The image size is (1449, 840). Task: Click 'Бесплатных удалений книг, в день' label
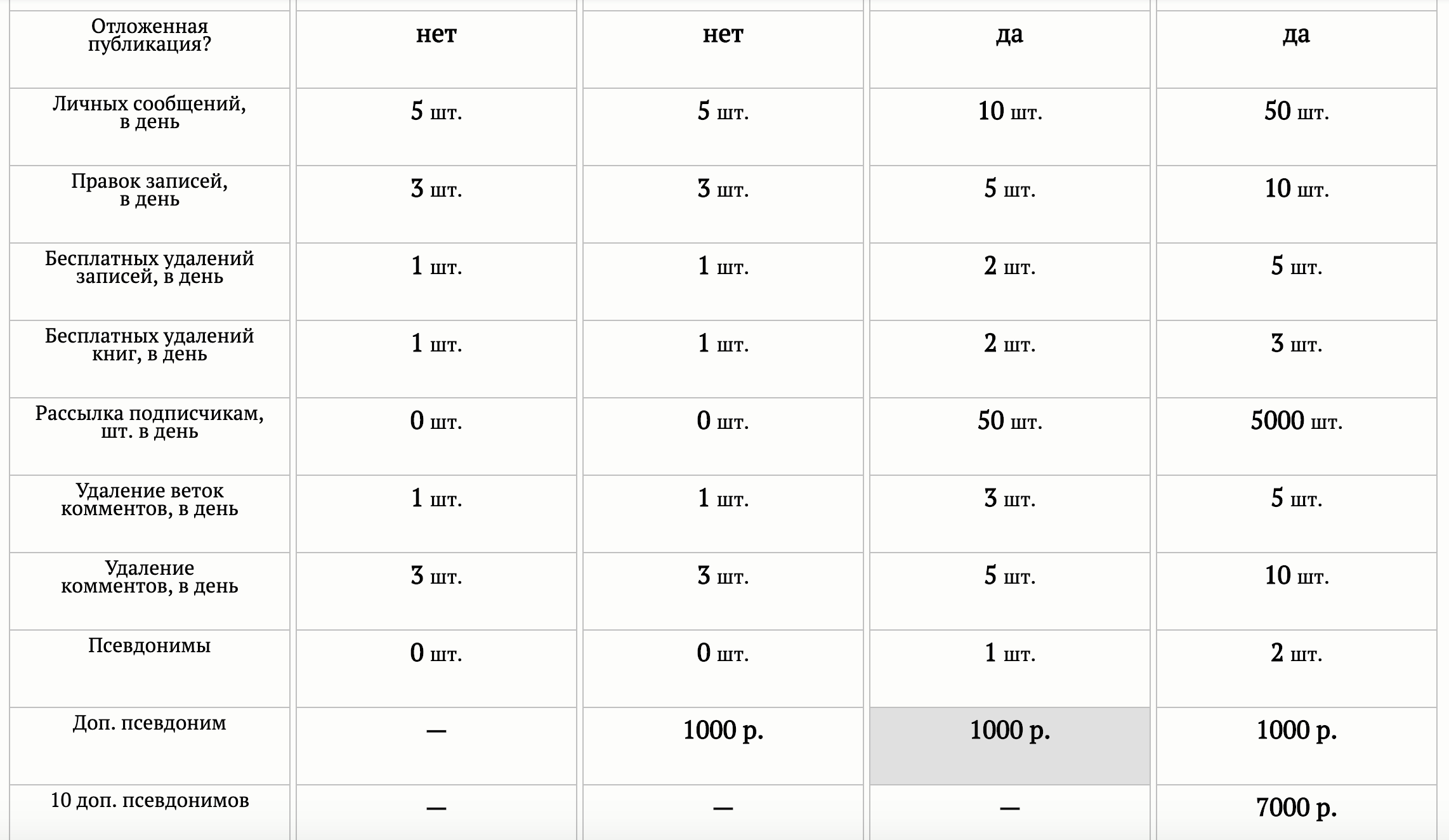click(150, 345)
